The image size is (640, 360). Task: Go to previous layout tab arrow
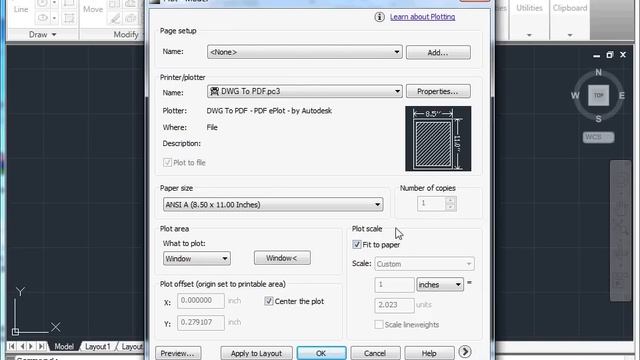[22, 347]
